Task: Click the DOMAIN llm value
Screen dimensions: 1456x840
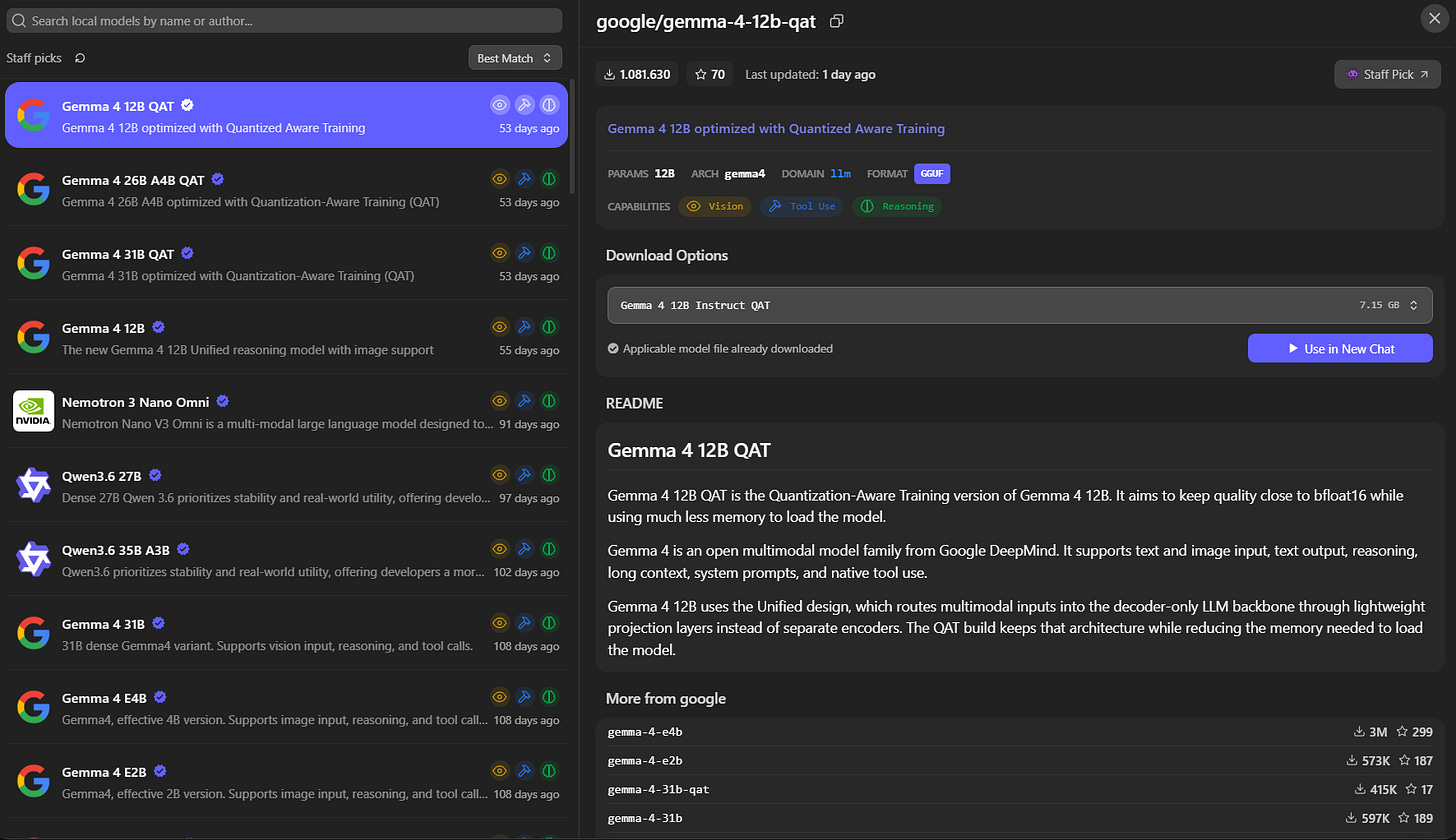Action: click(x=840, y=173)
